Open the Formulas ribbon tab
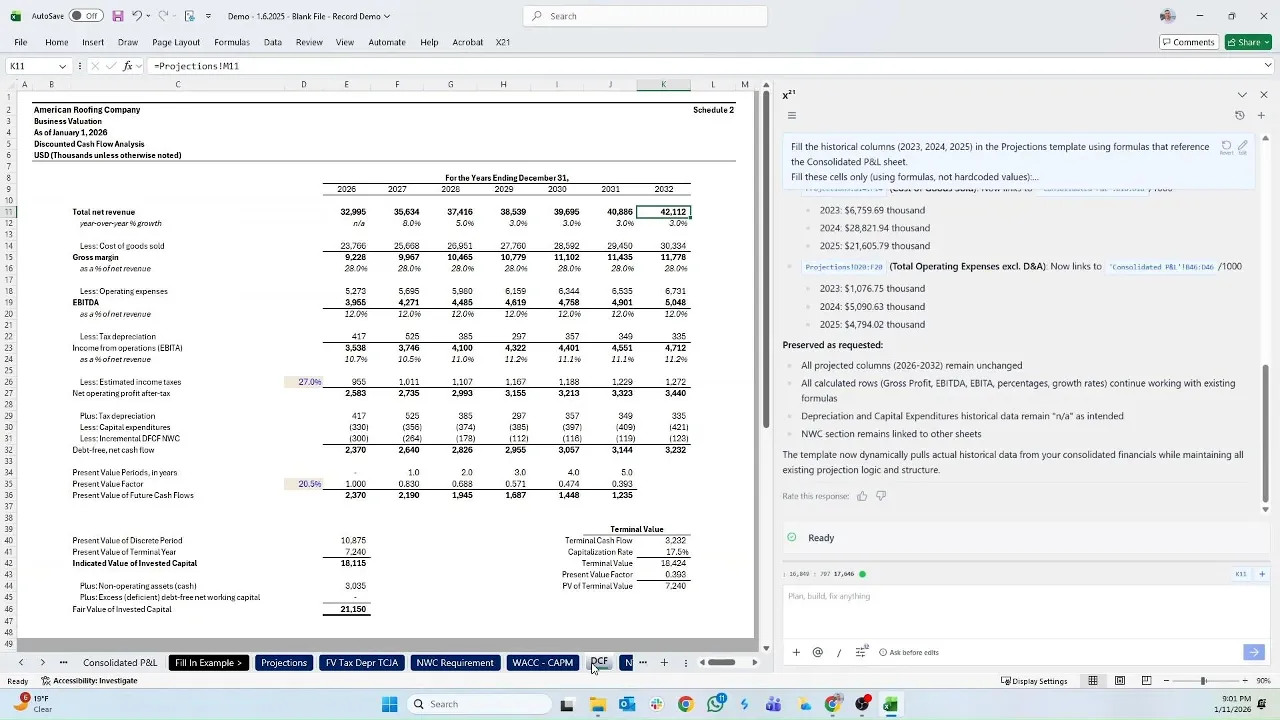Screen dimensions: 1280x720 pyautogui.click(x=232, y=42)
